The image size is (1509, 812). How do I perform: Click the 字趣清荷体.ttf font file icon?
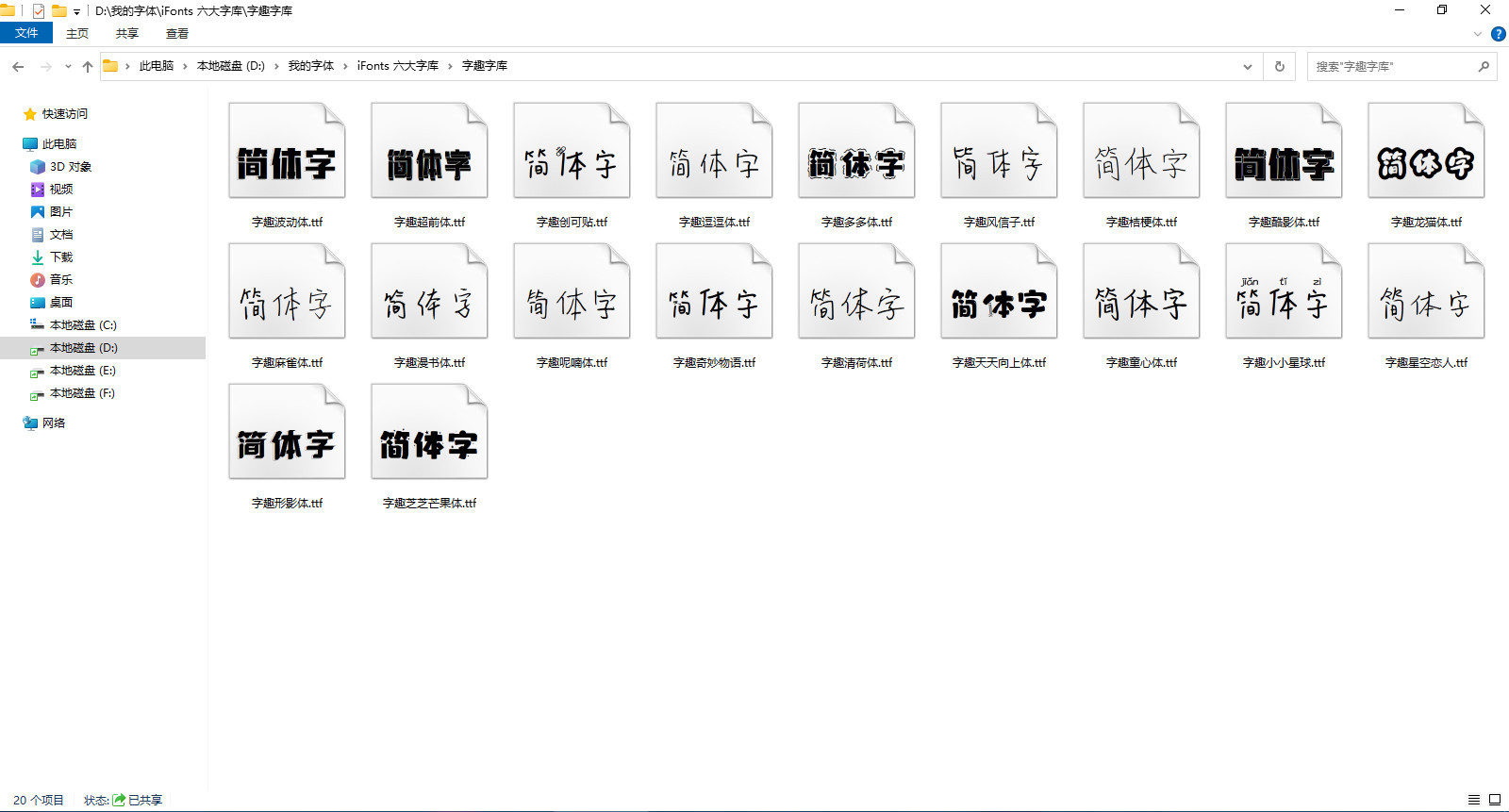856,291
